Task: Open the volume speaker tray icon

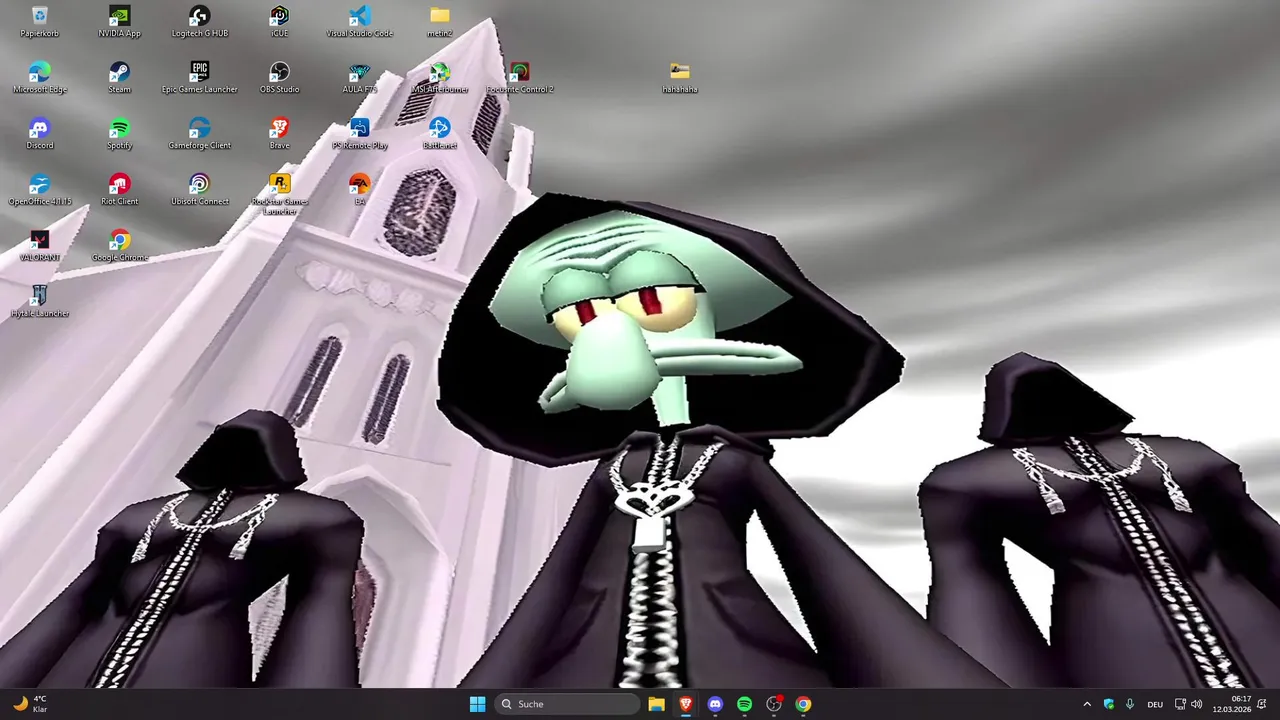Action: (1197, 704)
